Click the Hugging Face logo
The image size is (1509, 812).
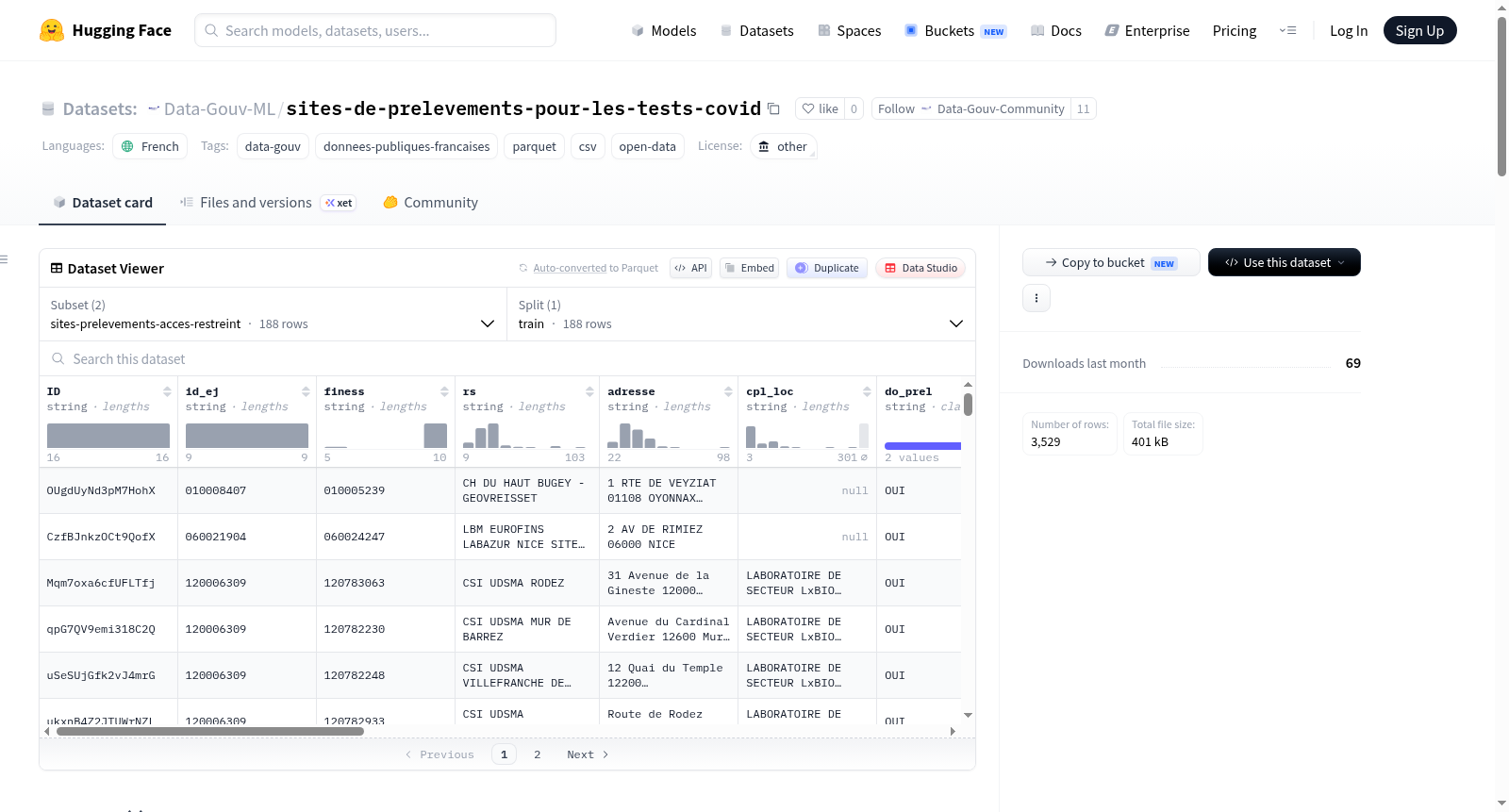[105, 30]
